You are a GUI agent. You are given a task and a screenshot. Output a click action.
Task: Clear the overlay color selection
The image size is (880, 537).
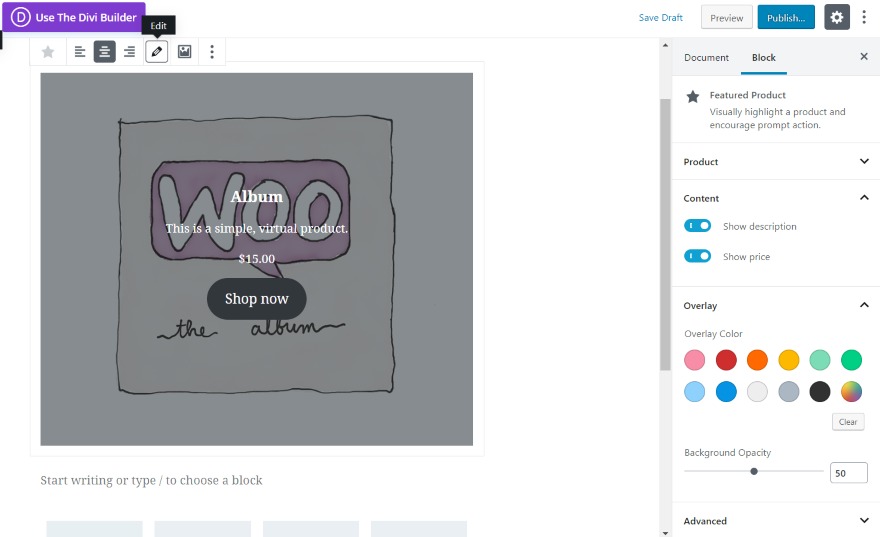click(x=847, y=422)
